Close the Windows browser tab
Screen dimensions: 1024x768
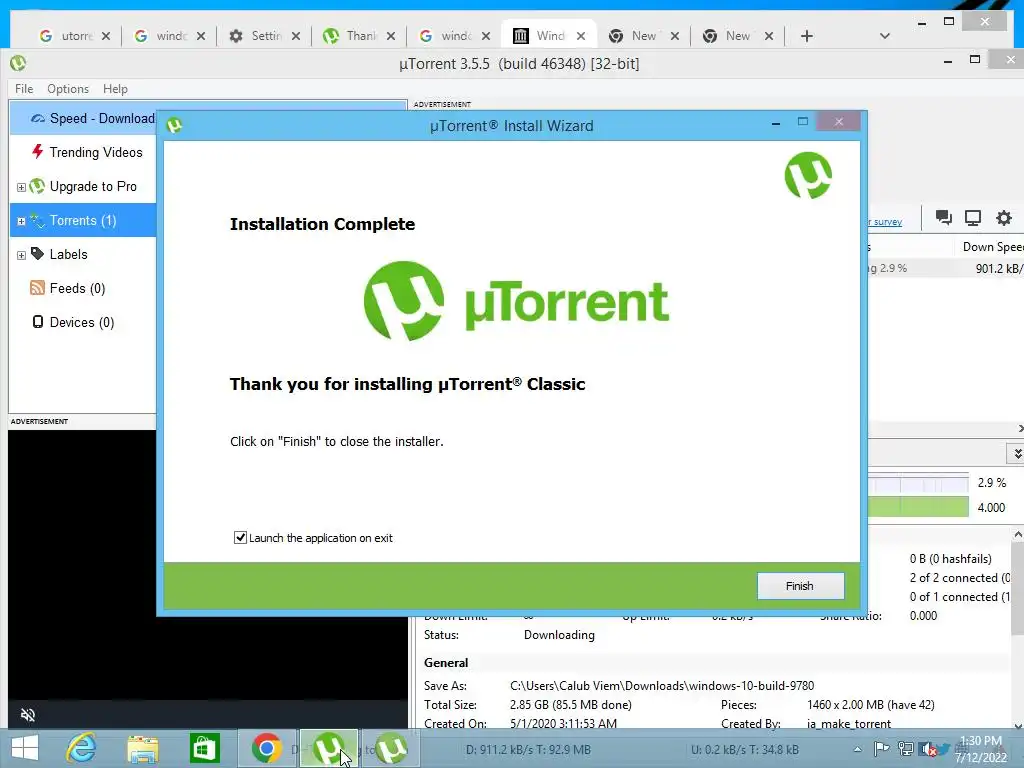[x=581, y=36]
